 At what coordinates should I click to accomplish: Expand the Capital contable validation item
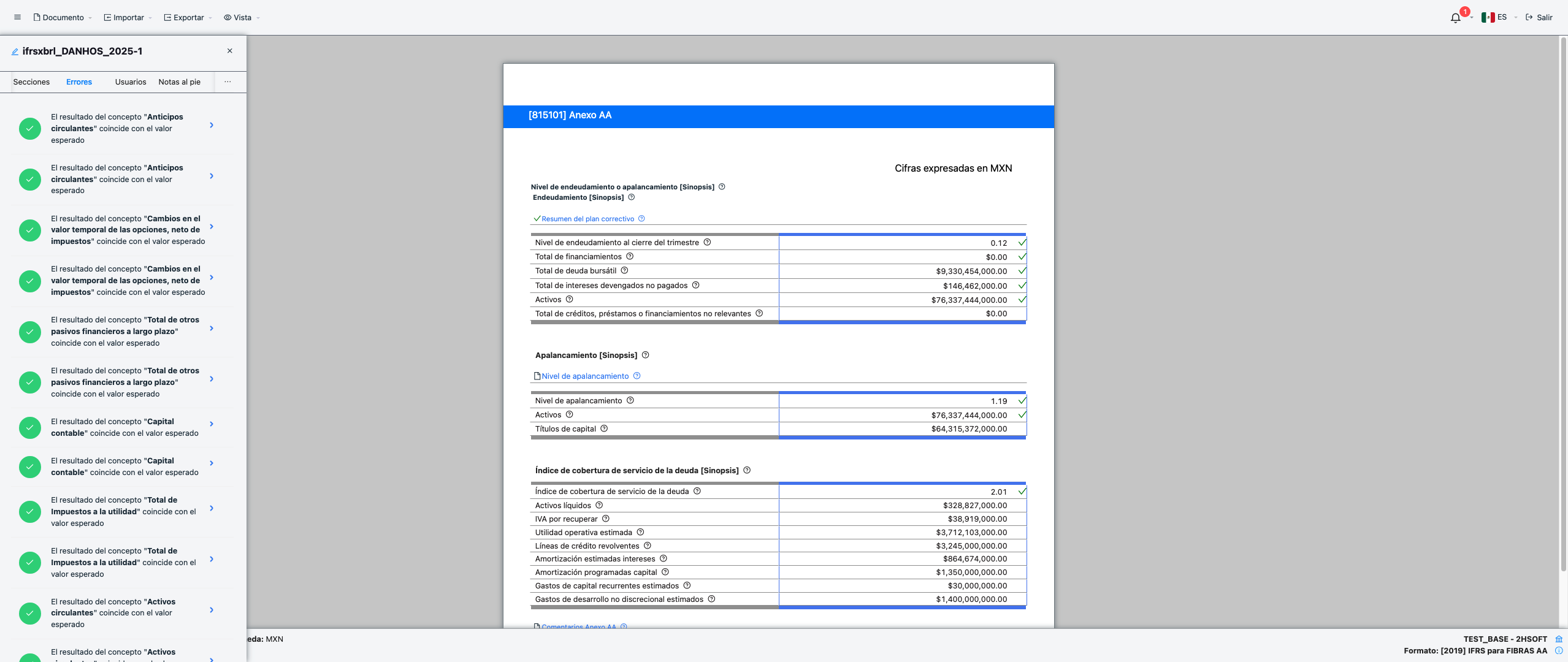[x=211, y=423]
